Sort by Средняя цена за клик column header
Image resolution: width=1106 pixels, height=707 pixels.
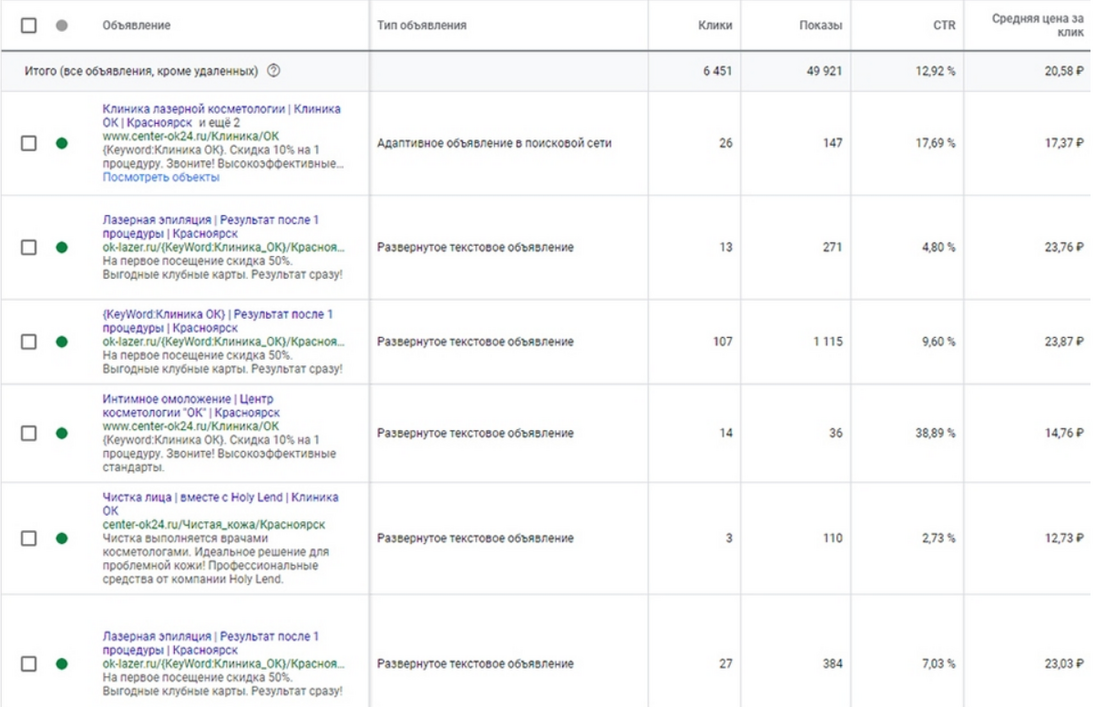click(1038, 25)
